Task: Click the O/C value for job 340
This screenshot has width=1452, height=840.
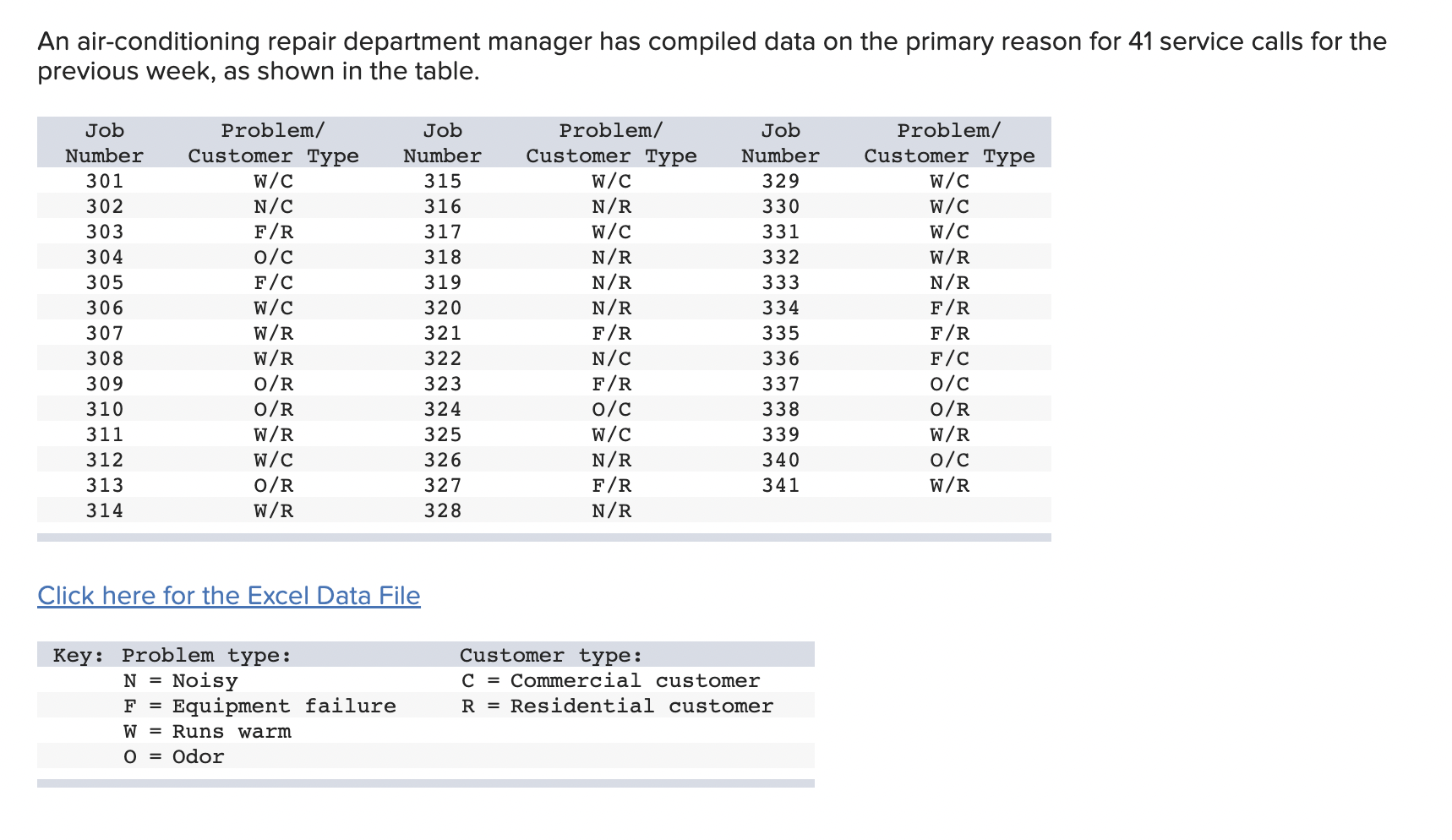Action: [950, 460]
